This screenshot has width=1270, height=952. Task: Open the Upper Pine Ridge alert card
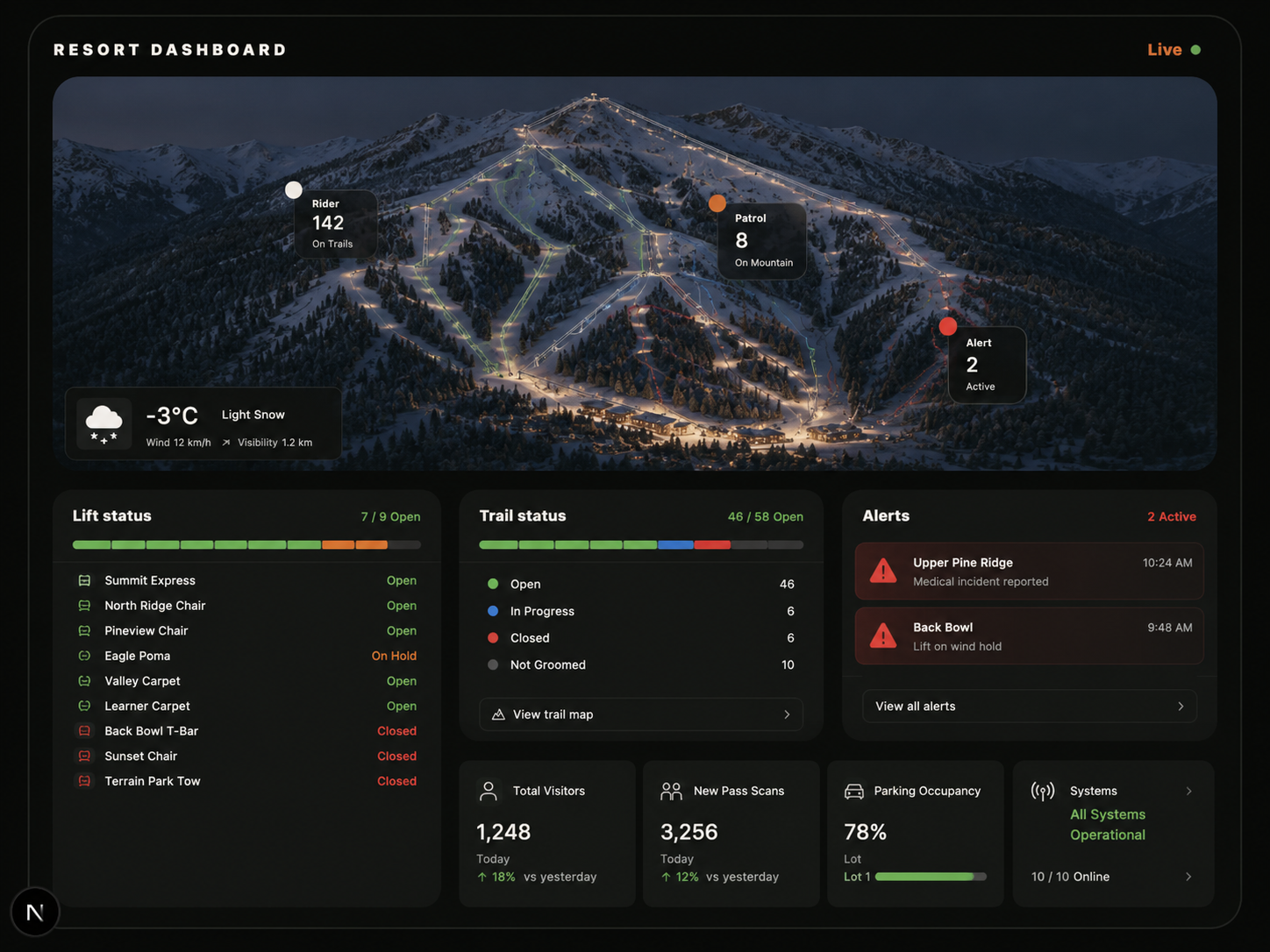pos(1030,572)
